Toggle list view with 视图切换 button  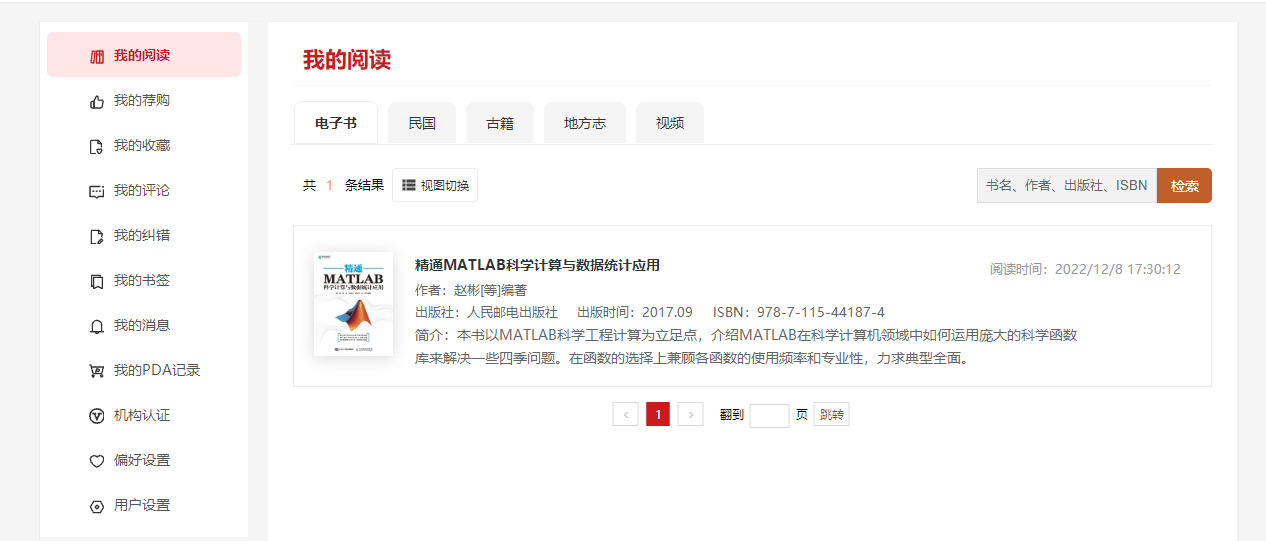pyautogui.click(x=435, y=185)
